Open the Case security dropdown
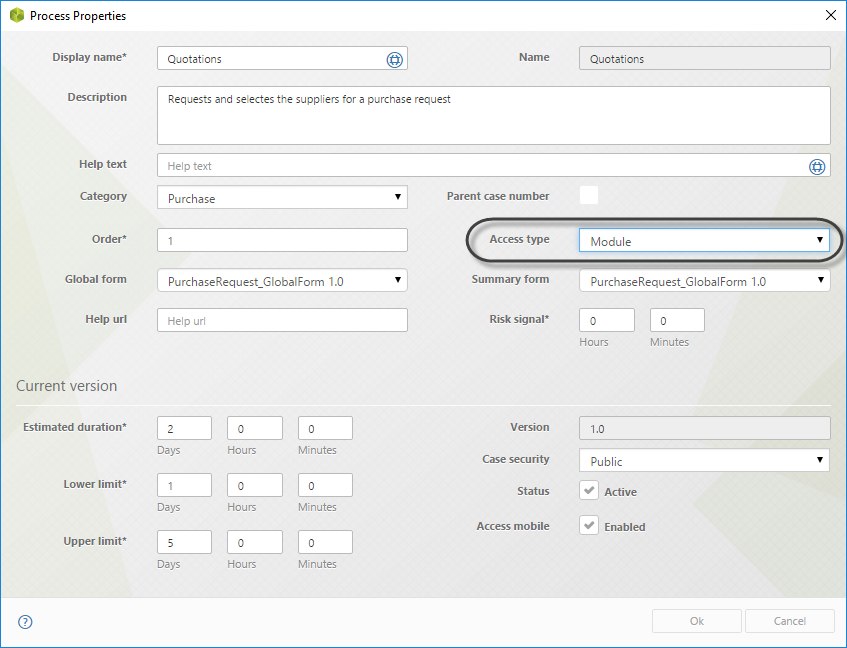The height and width of the screenshot is (648, 847). 704,461
